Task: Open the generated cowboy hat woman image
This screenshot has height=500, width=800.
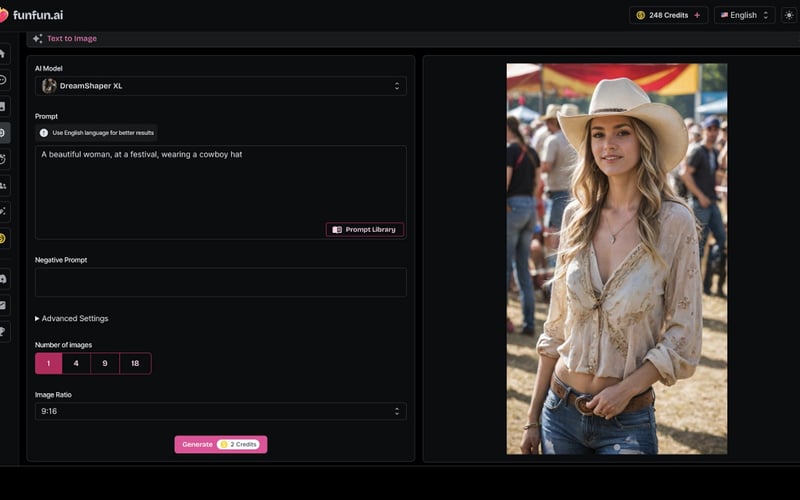Action: click(617, 259)
